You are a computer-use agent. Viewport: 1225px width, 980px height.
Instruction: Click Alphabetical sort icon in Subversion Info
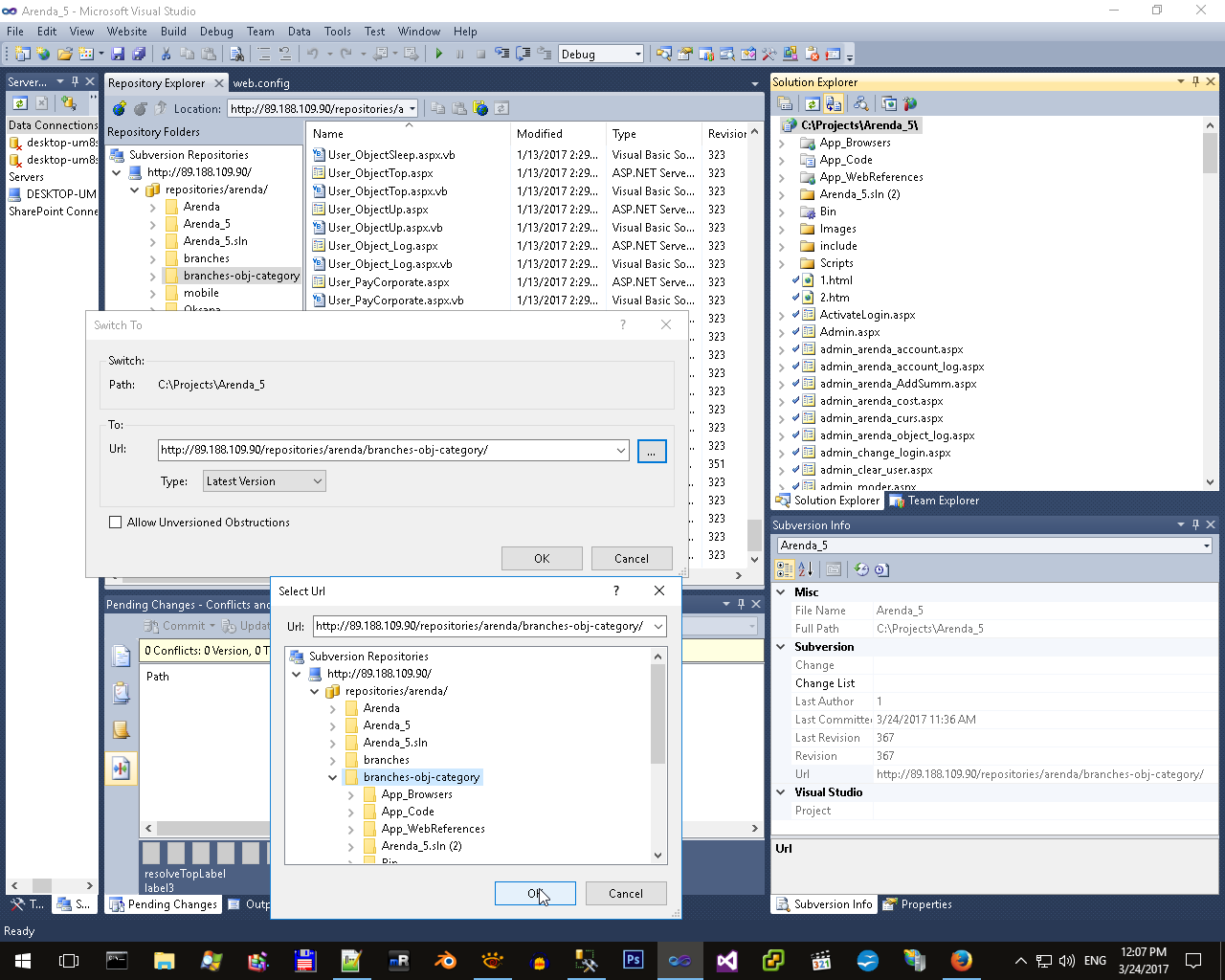click(x=805, y=569)
